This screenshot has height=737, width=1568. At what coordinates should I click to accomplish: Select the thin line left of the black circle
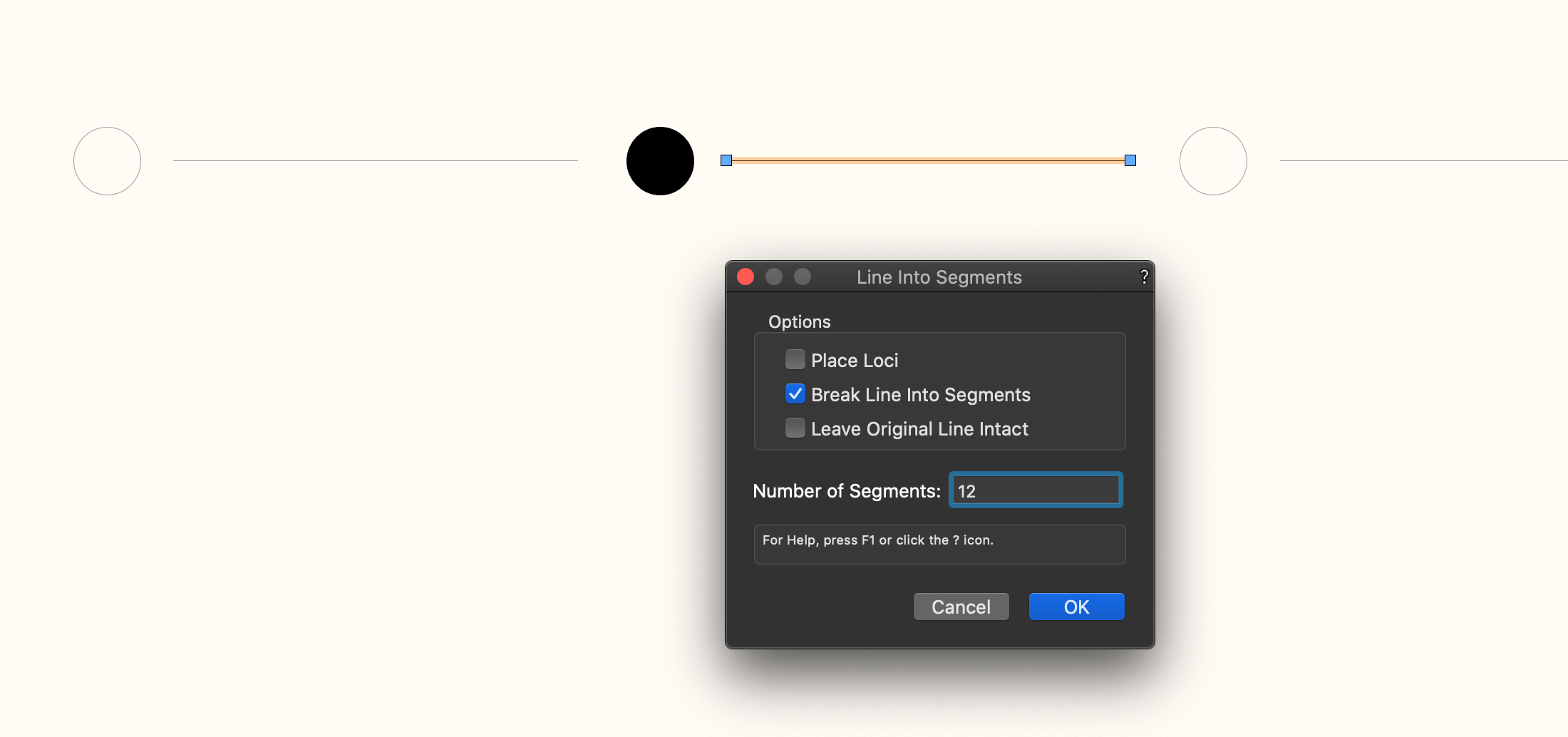pos(375,160)
